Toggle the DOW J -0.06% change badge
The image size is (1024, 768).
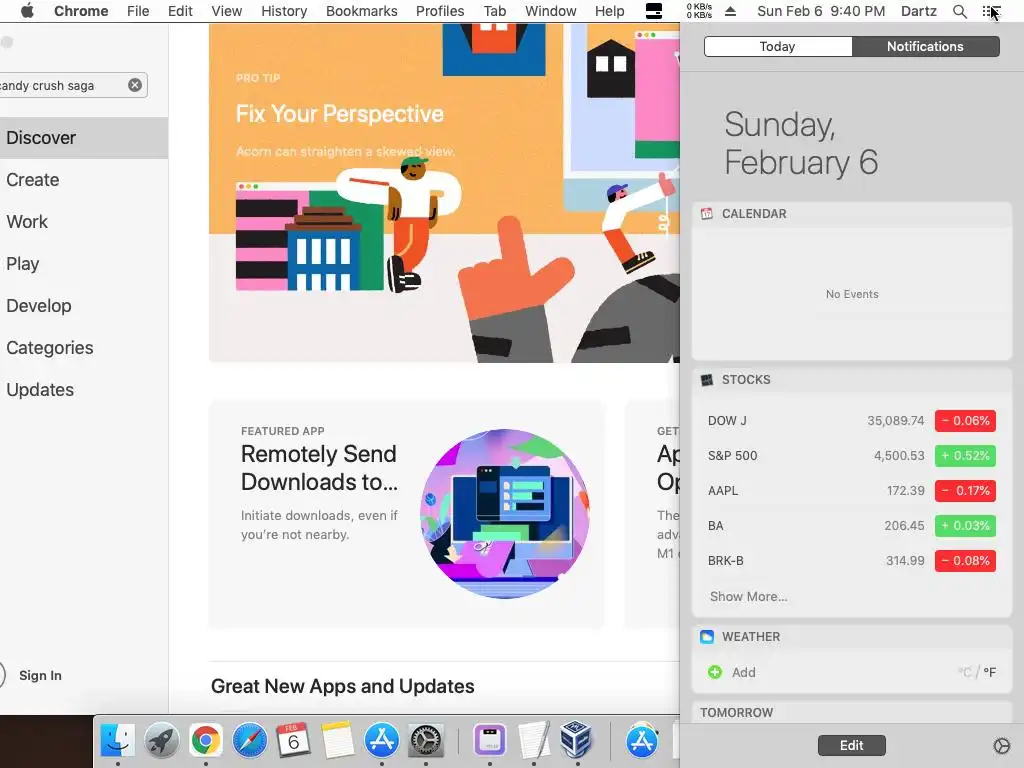(x=965, y=421)
